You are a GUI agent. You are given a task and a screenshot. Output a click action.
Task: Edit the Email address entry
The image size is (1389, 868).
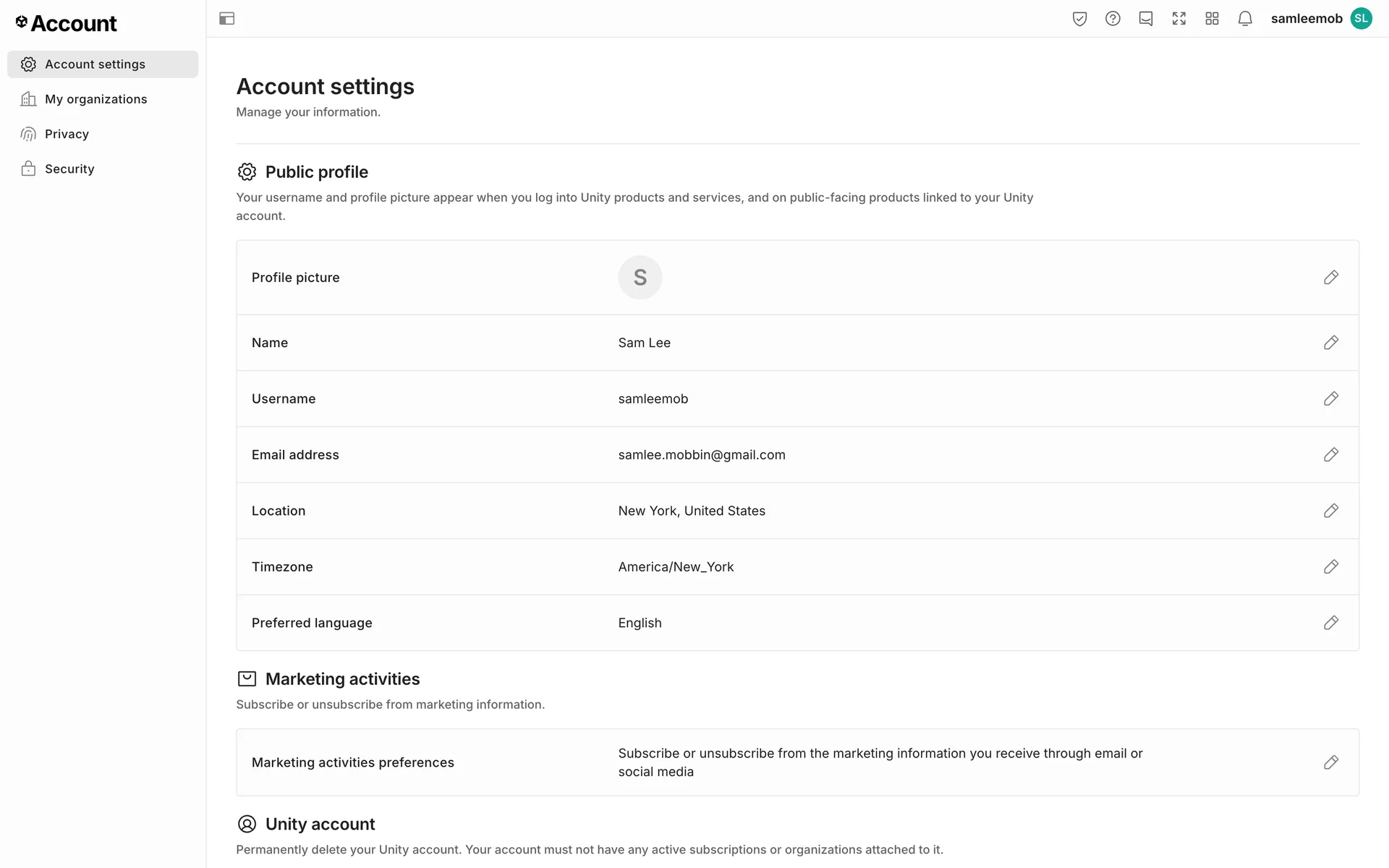[1330, 455]
